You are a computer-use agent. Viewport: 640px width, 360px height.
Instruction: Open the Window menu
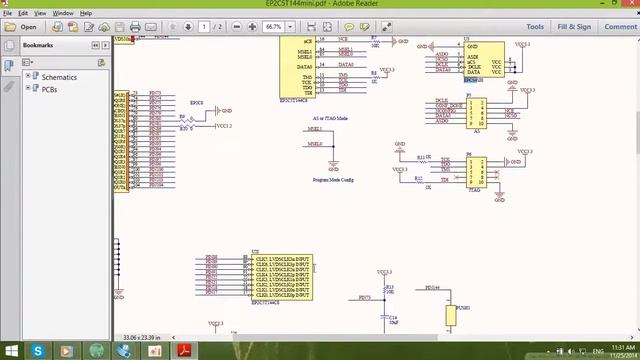tap(63, 13)
